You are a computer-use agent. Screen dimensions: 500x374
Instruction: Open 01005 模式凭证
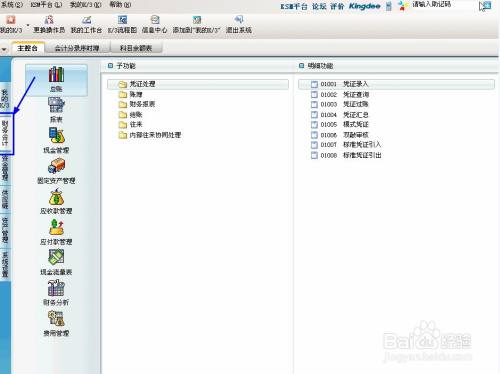[x=340, y=125]
